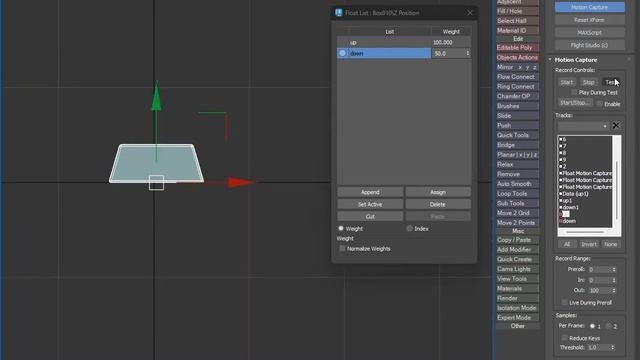Screen dimensions: 640x360
Task: Open the MAXScript utility
Action: 589,33
